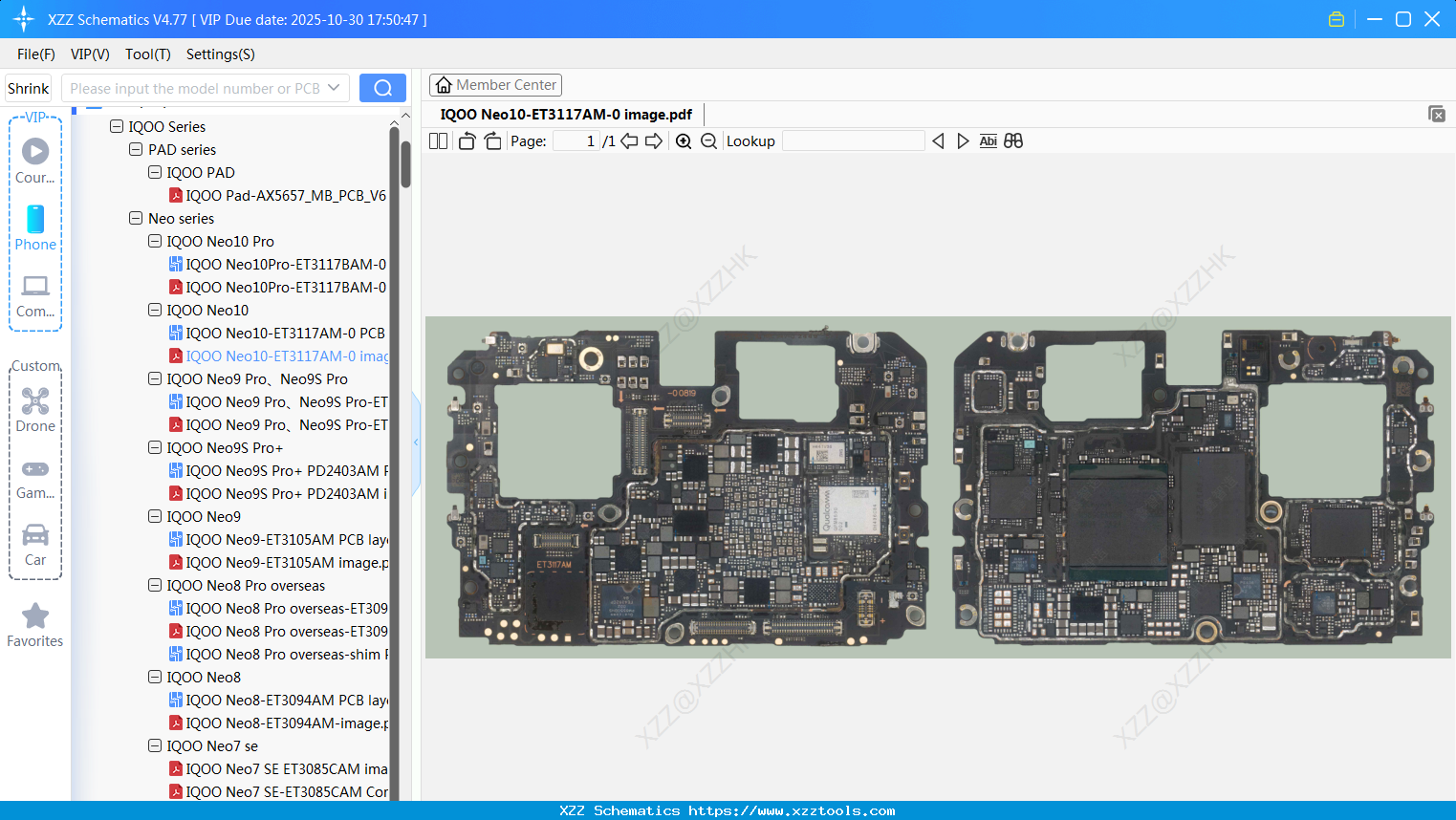Rotate the page clockwise
This screenshot has width=1456, height=820.
point(492,140)
